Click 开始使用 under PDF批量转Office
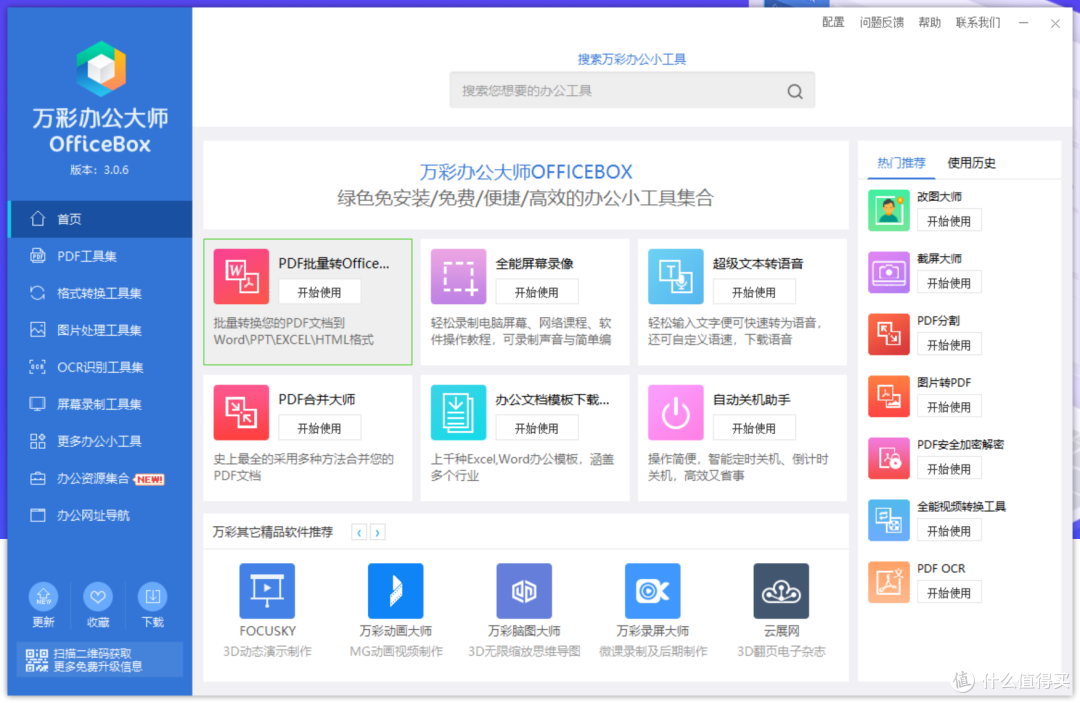The height and width of the screenshot is (703, 1080). pos(319,293)
